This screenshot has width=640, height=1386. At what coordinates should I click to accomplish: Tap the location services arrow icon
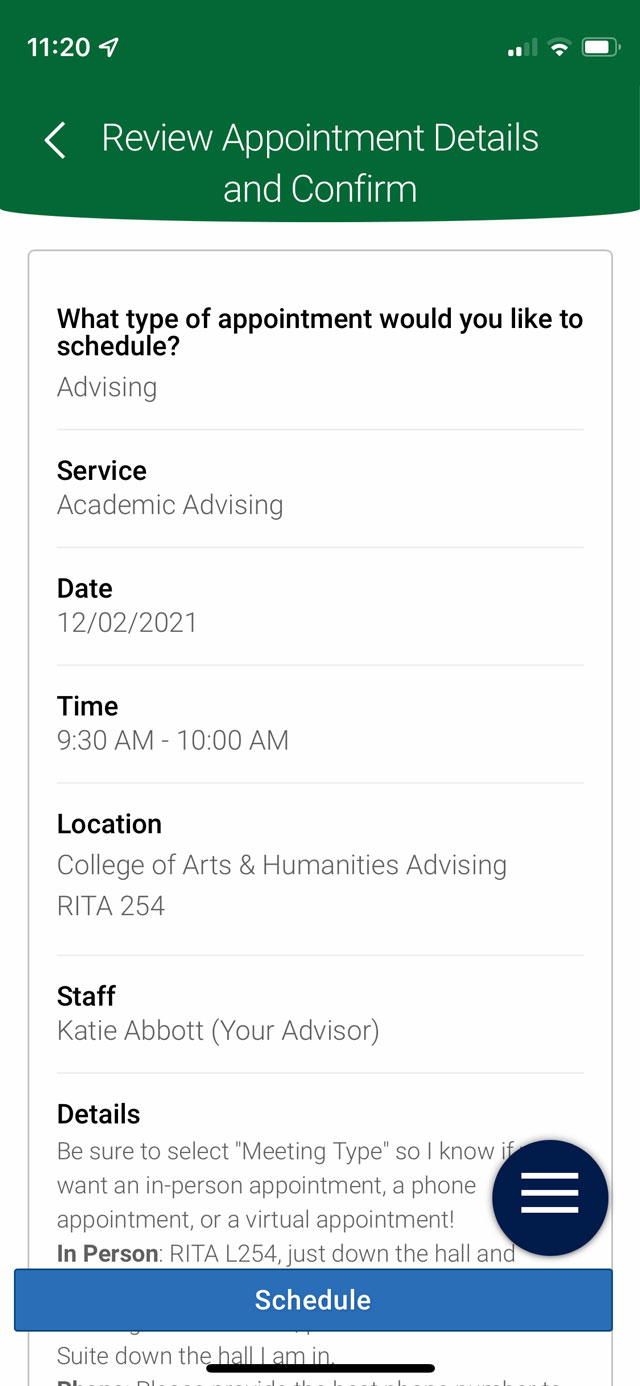109,47
